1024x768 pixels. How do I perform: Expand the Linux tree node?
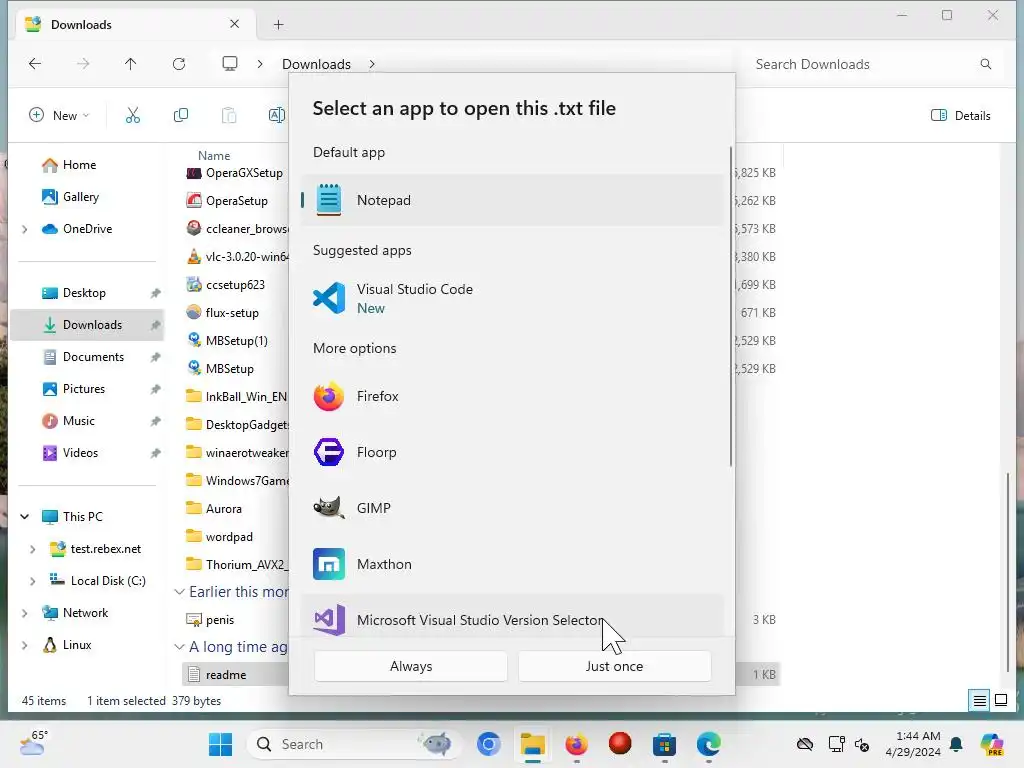pos(25,645)
